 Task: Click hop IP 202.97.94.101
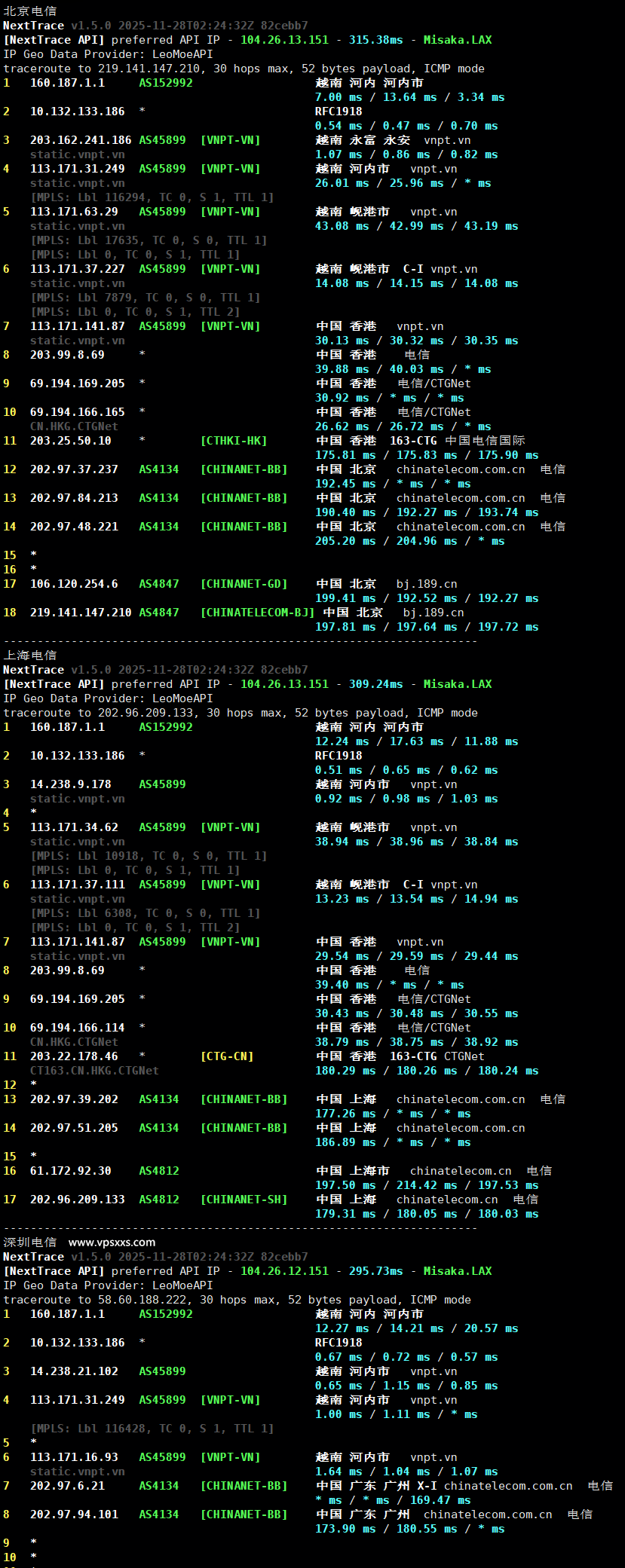point(74,1515)
